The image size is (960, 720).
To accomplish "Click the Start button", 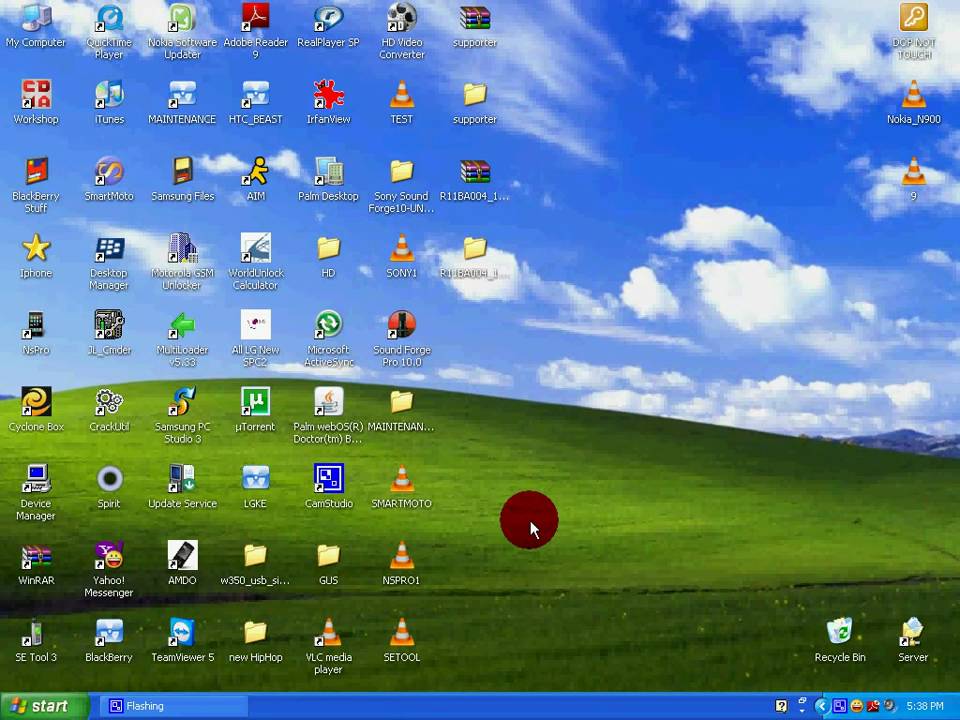I will [x=44, y=706].
